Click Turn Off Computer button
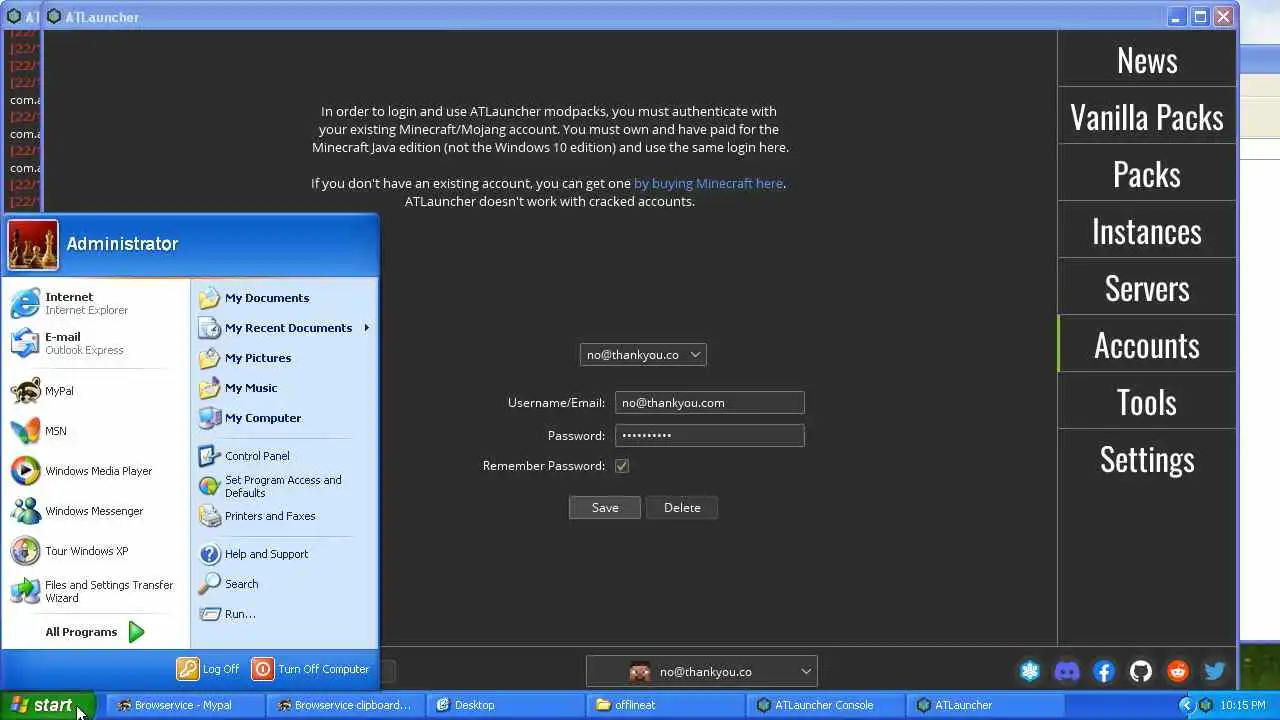Screen dimensions: 1280x720 (311, 669)
